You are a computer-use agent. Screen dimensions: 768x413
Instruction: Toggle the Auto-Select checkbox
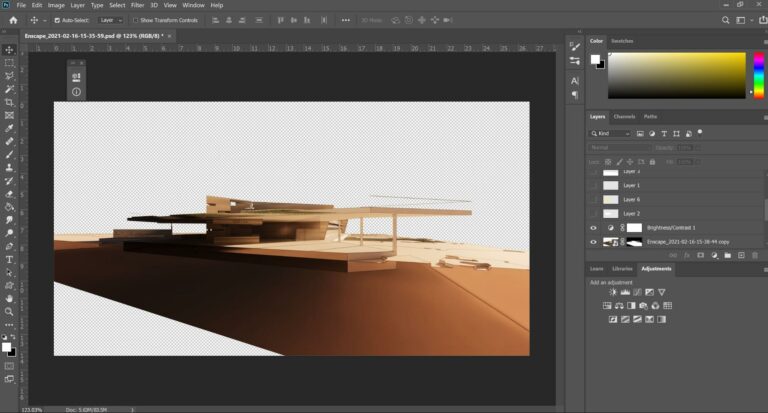(x=57, y=21)
